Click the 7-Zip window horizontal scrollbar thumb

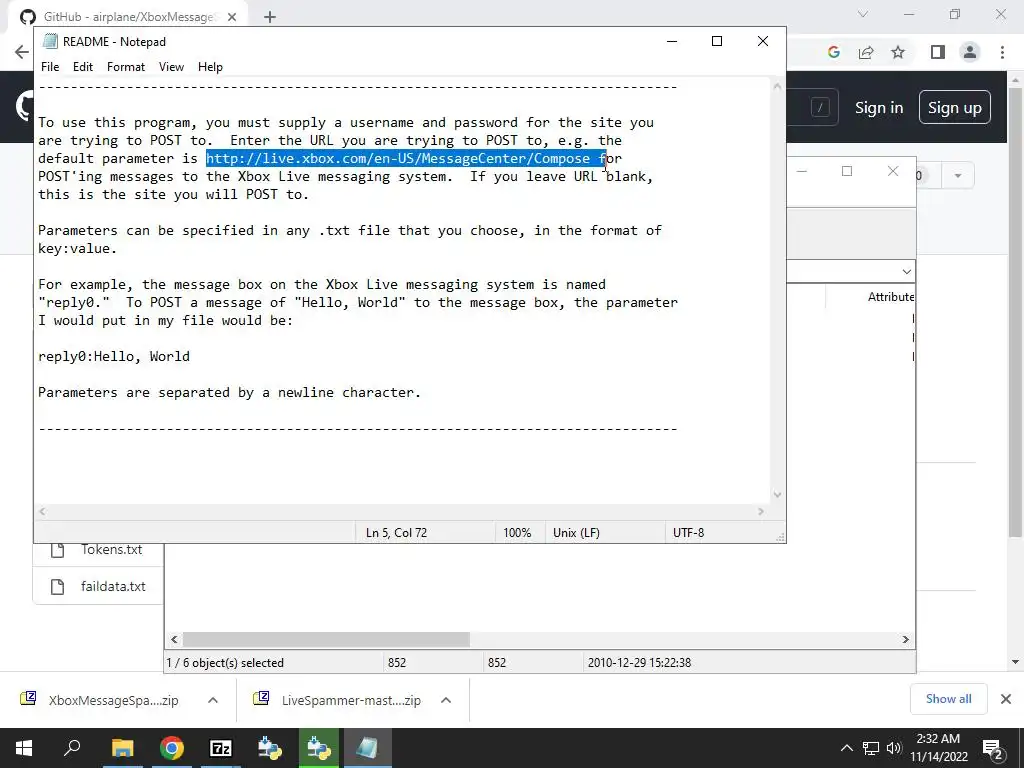pyautogui.click(x=326, y=639)
